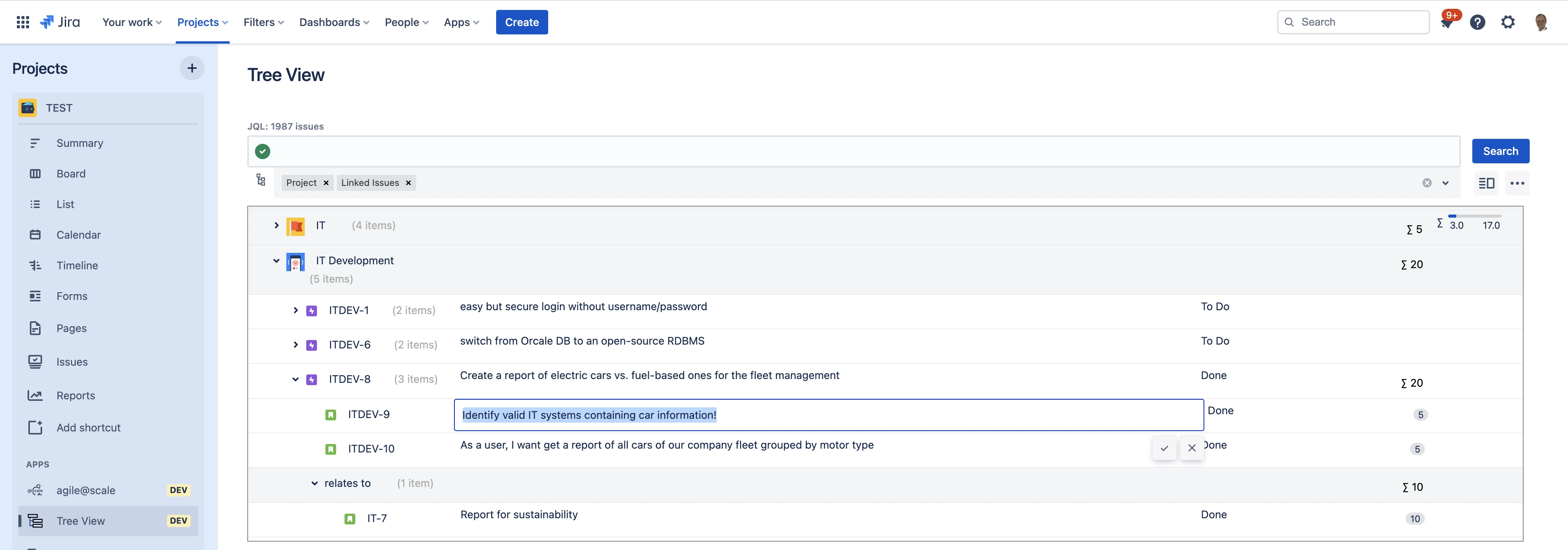
Task: Click inside the Search field
Action: point(1352,22)
